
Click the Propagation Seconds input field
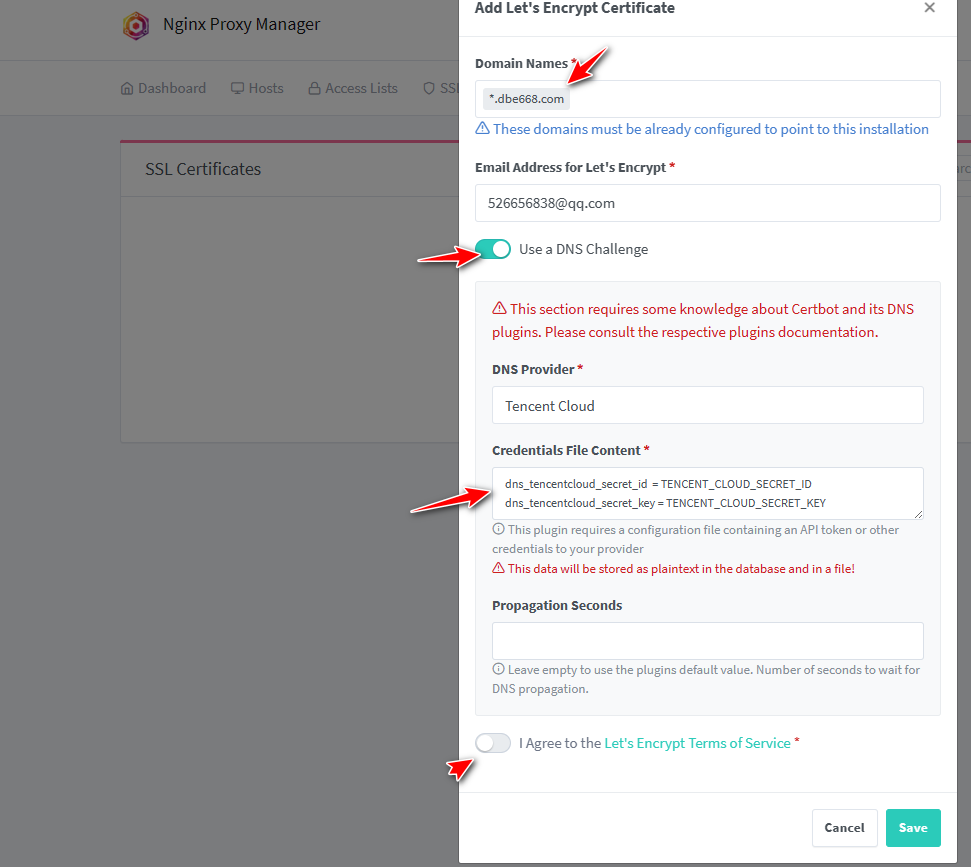click(x=707, y=641)
